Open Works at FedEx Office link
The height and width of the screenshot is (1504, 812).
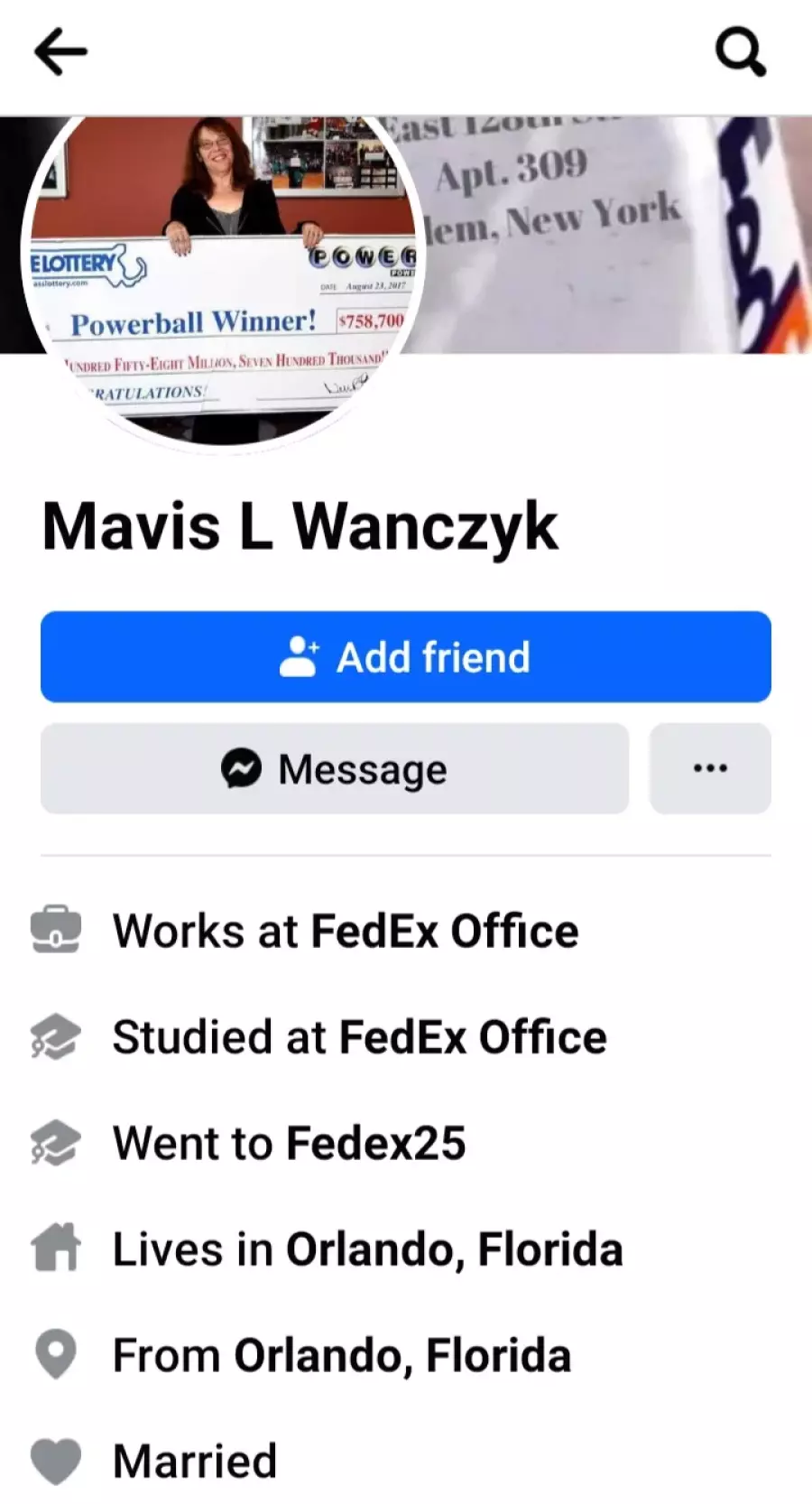[346, 931]
